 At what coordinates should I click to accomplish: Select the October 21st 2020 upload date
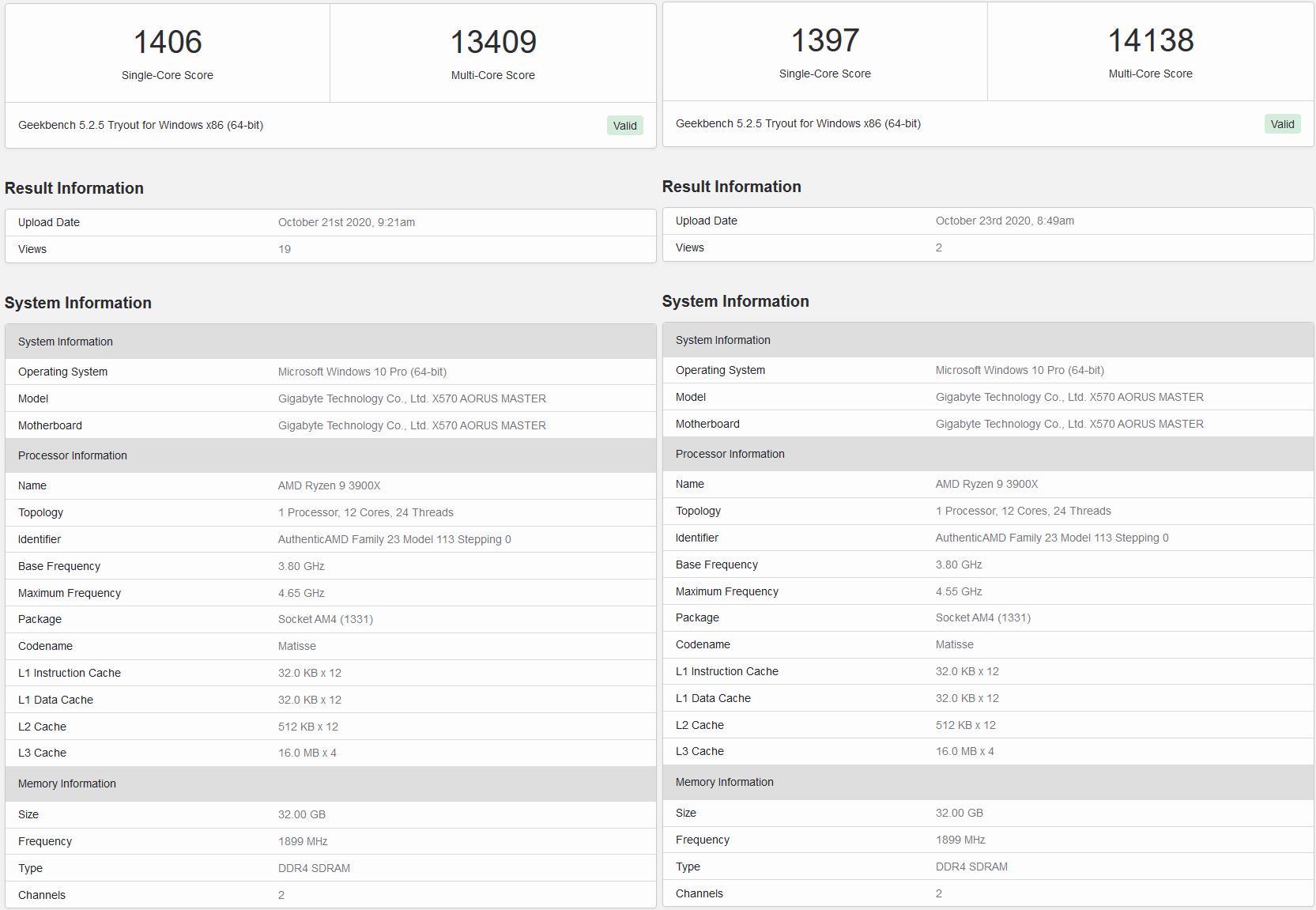pyautogui.click(x=346, y=222)
